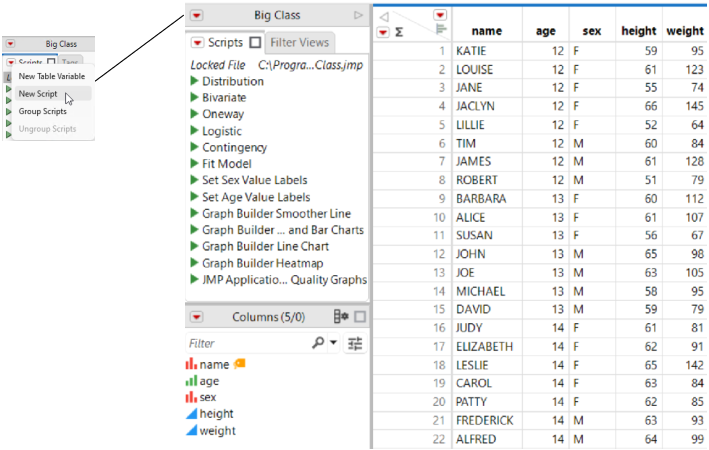Screen dimensions: 709x450
Task: Run the Distribution script
Action: click(194, 81)
